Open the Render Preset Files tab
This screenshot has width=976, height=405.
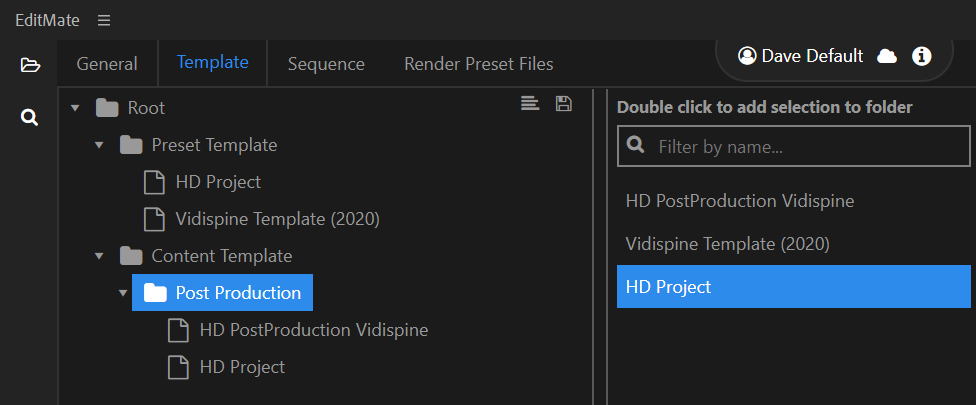coord(479,64)
